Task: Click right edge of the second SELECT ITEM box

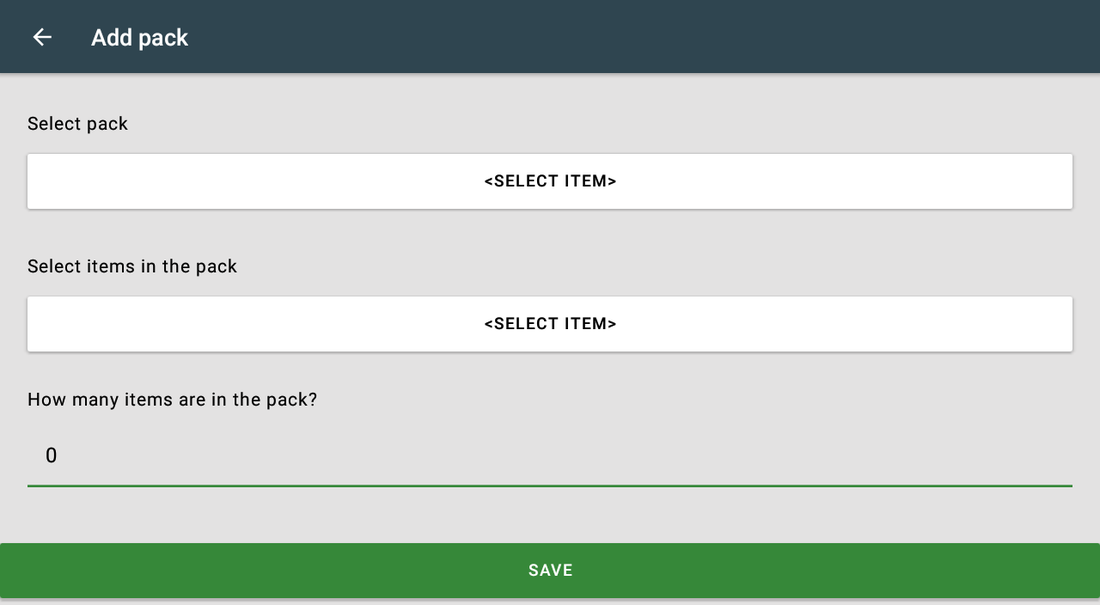Action: [1058, 324]
